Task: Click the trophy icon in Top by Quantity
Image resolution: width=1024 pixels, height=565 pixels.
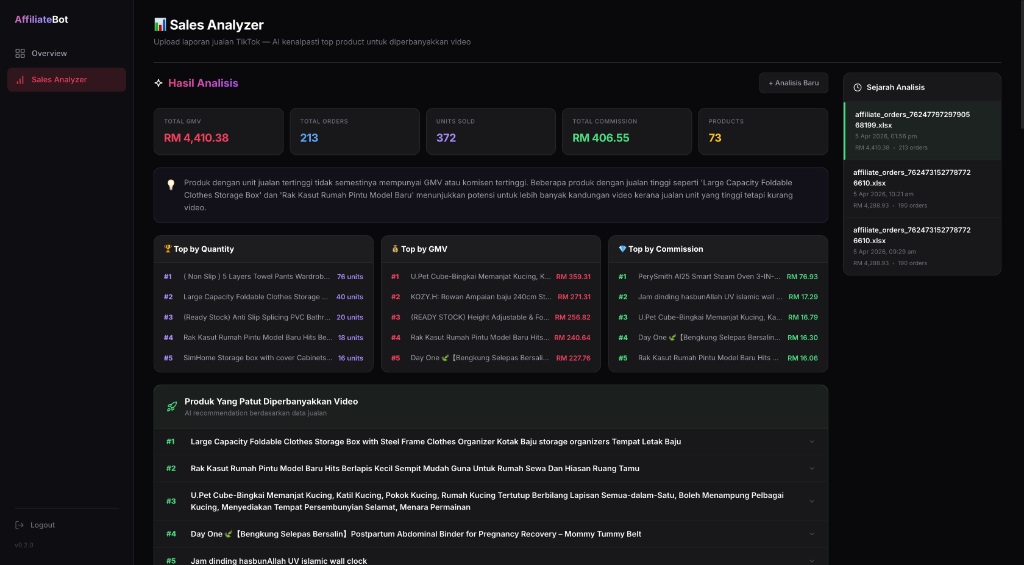Action: point(168,249)
